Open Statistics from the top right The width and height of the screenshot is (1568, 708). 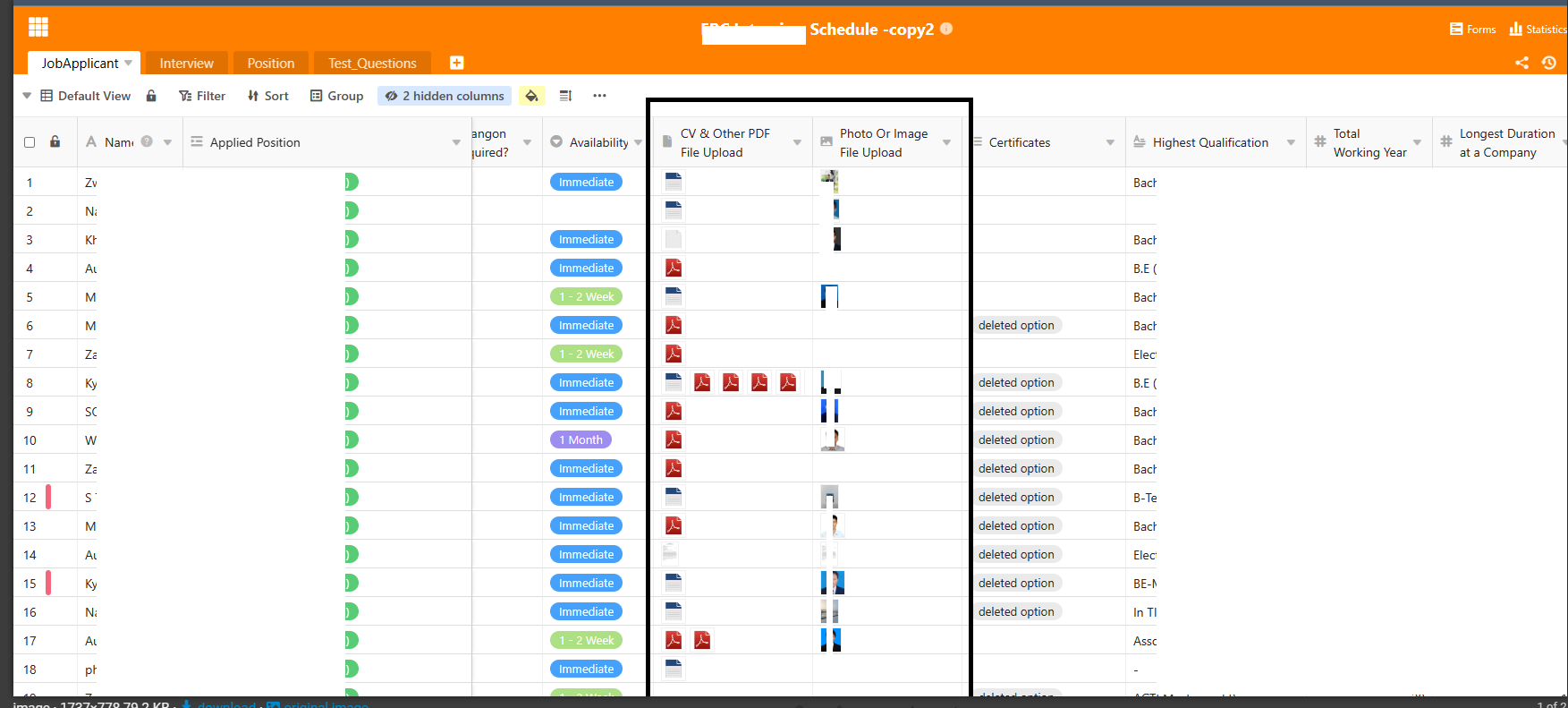click(1538, 30)
